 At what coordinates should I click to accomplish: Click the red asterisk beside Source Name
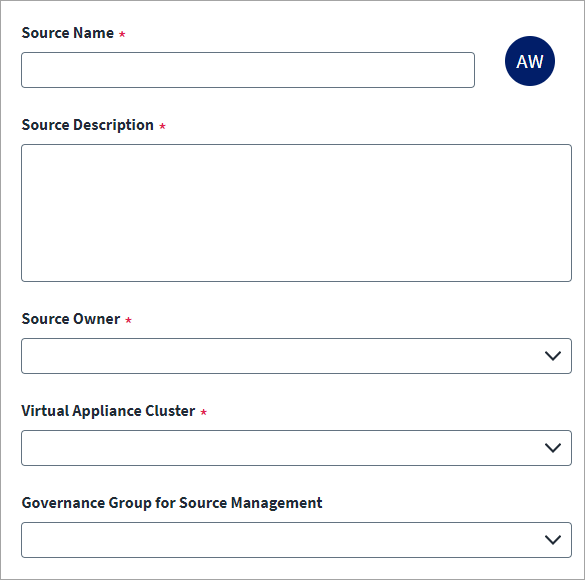[122, 34]
